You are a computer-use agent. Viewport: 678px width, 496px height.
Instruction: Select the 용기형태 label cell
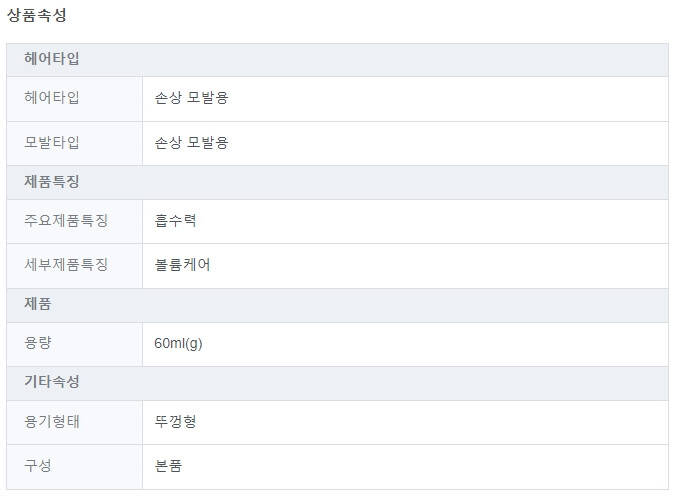[52, 421]
